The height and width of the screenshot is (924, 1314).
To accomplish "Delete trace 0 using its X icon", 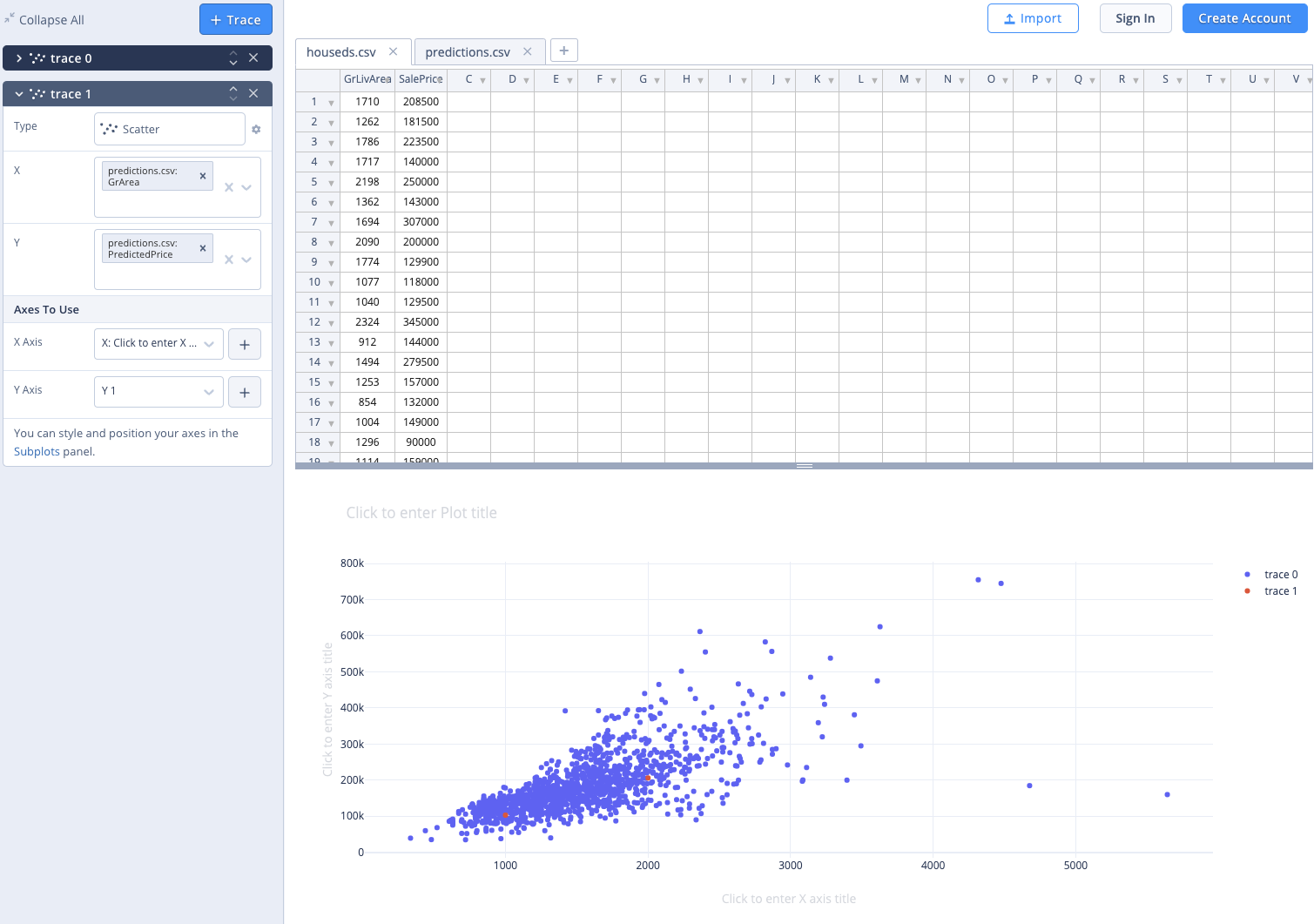I will pos(253,57).
